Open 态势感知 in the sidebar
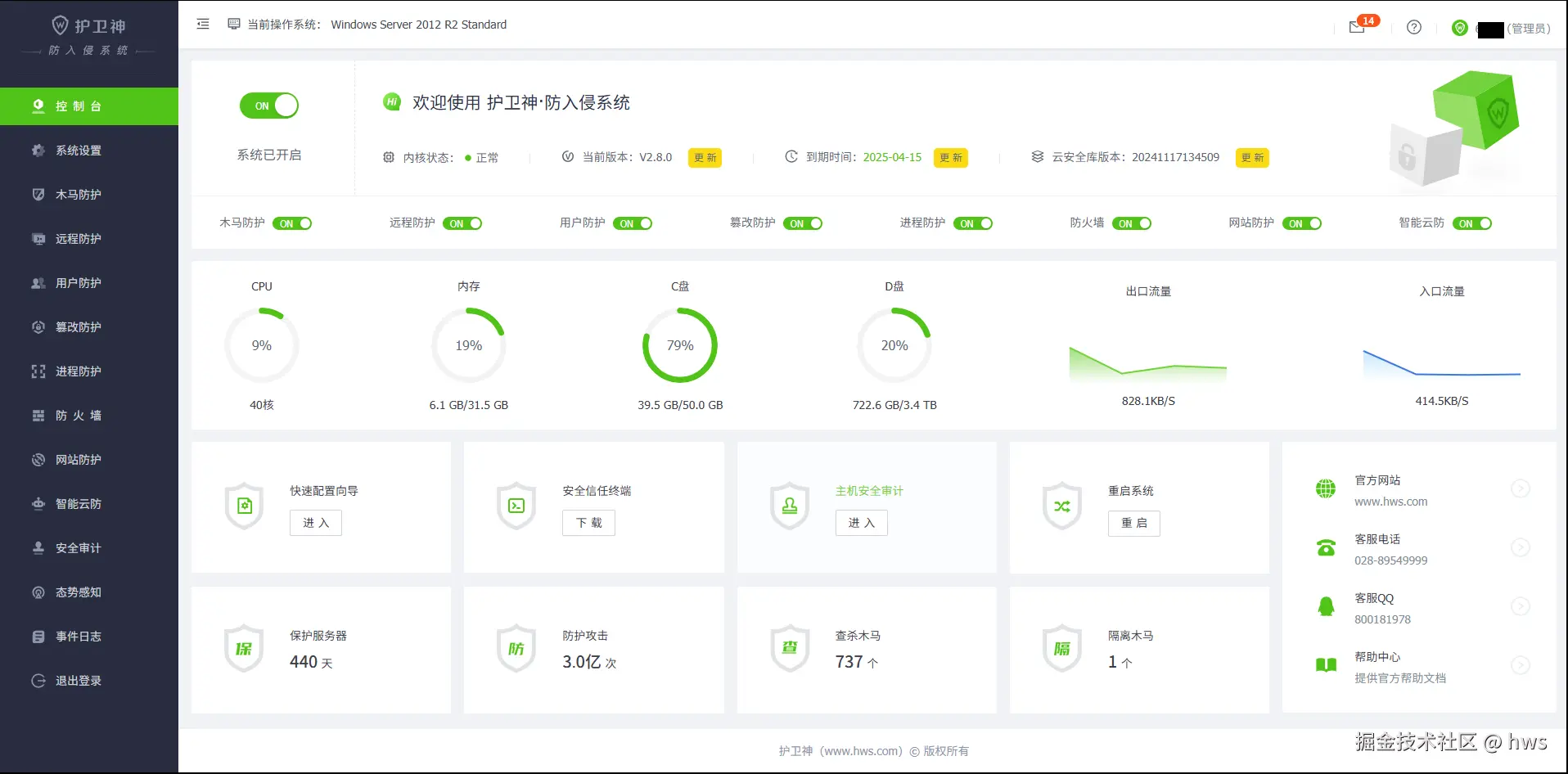Image resolution: width=1568 pixels, height=774 pixels. (x=89, y=592)
